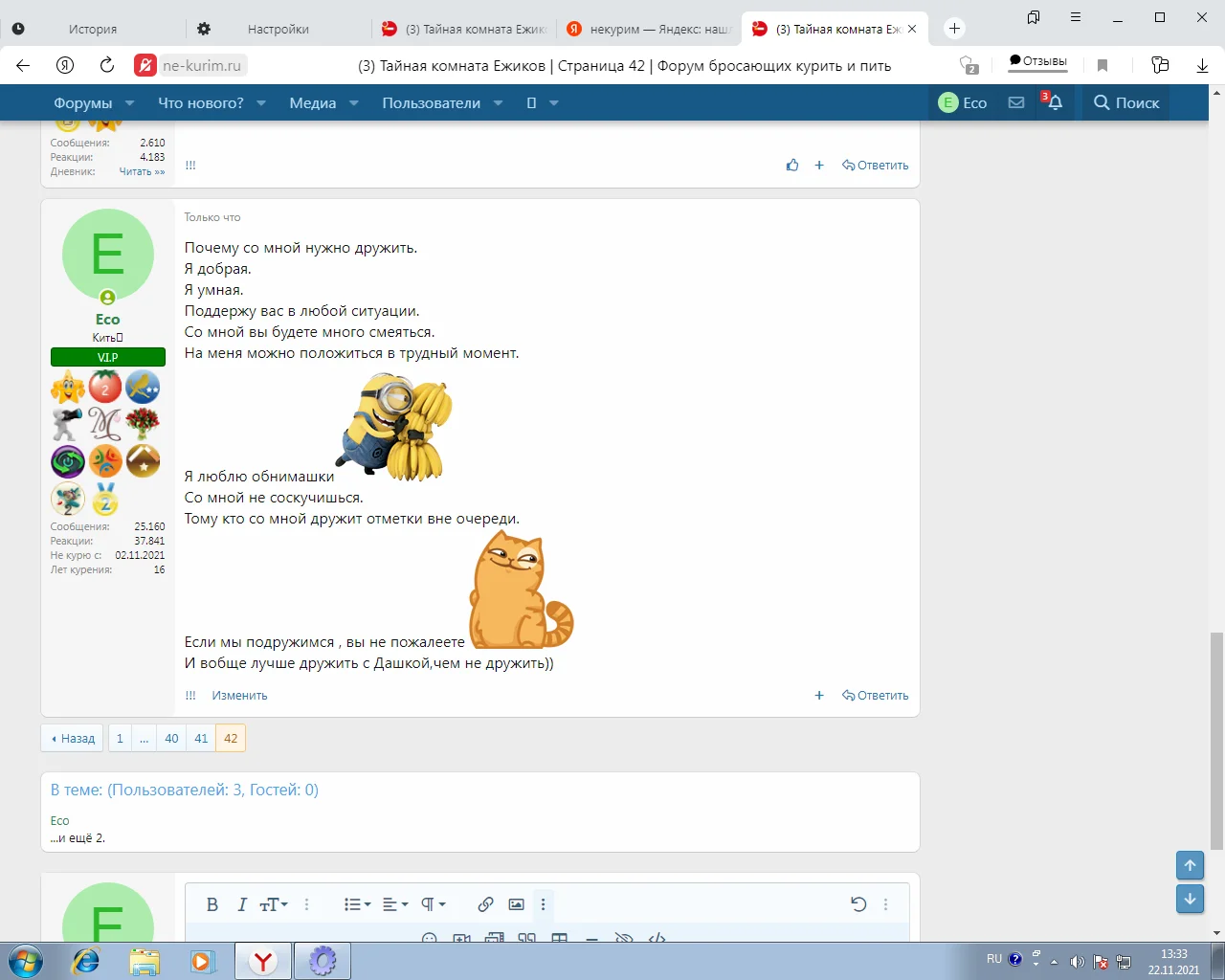Screen dimensions: 1225x980
Task: Switch the RU input language indicator
Action: pyautogui.click(x=994, y=959)
